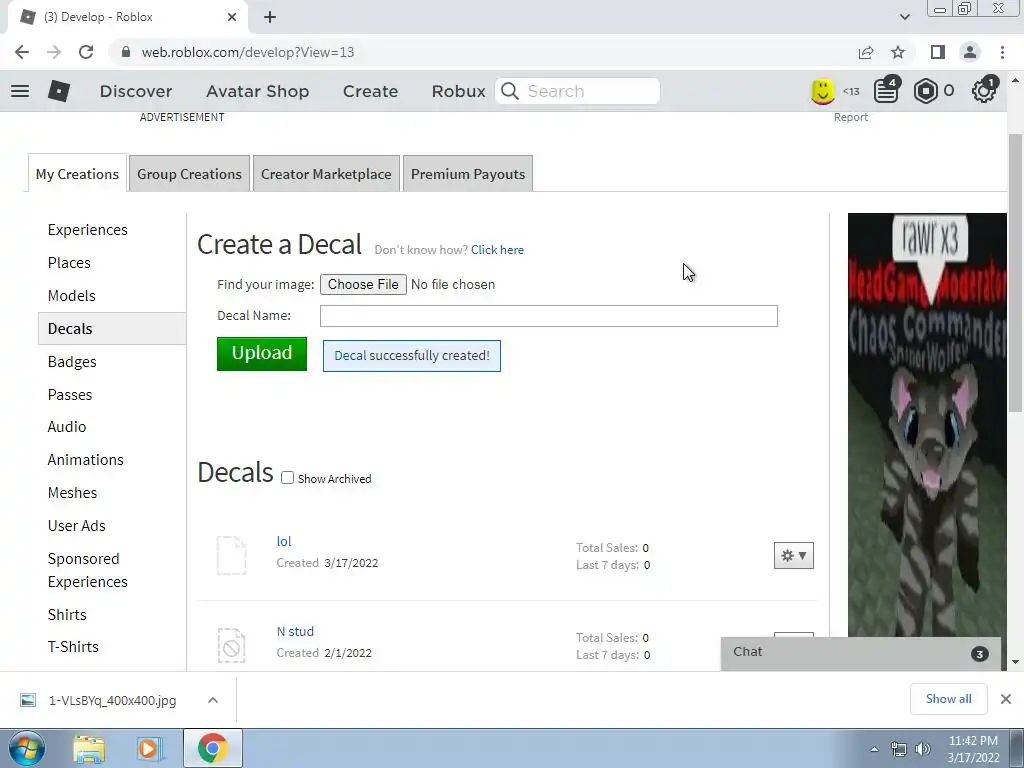1024x768 pixels.
Task: Bookmark this page with the star
Action: pos(898,52)
